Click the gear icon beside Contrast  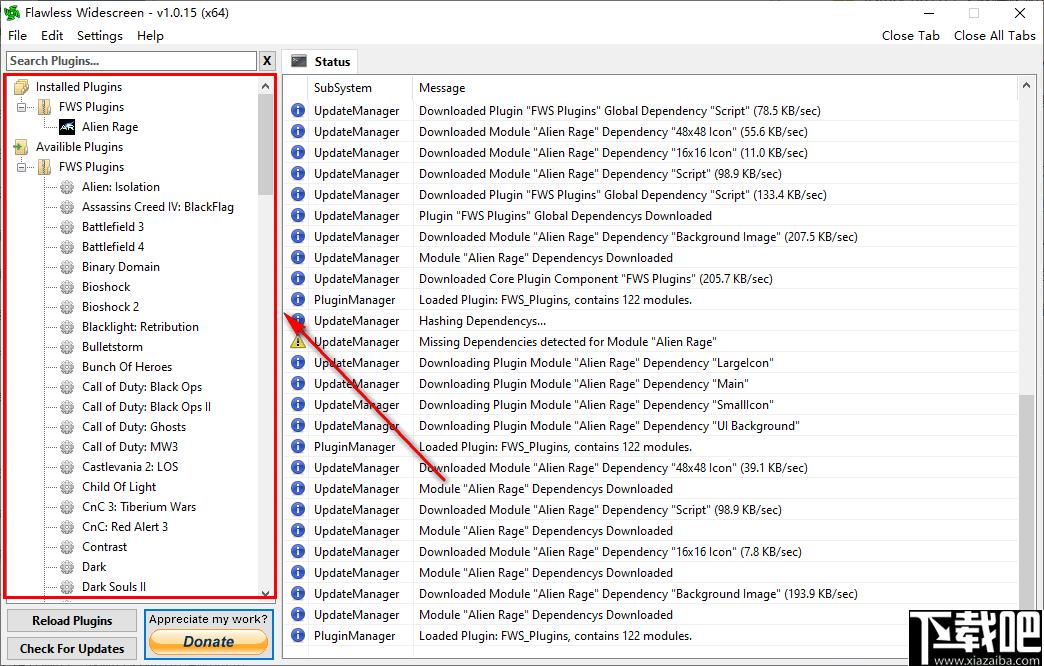(x=67, y=547)
